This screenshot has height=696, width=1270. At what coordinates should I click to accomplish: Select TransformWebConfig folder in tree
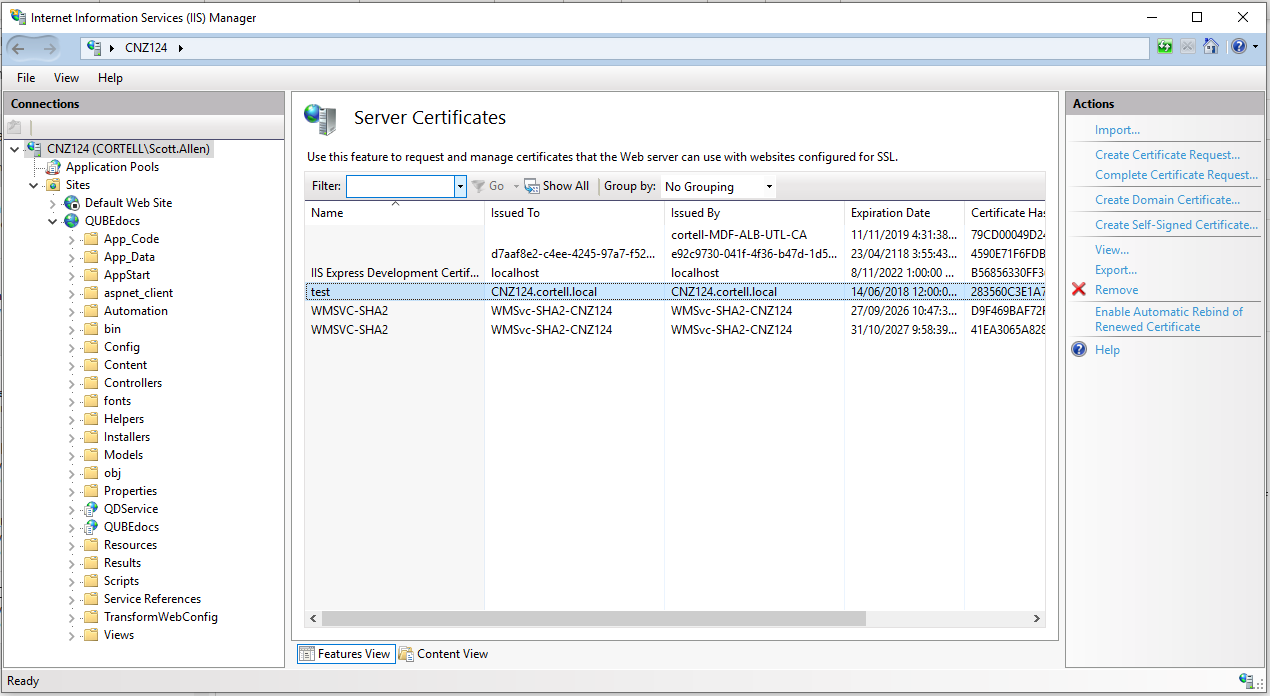(160, 617)
